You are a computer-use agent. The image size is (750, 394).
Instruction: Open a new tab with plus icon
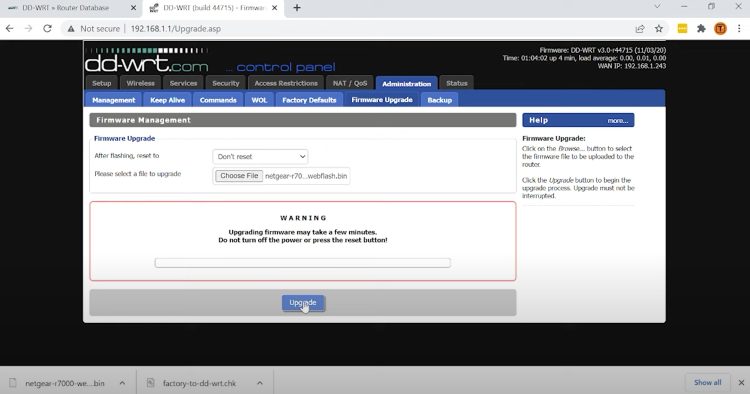click(x=297, y=8)
